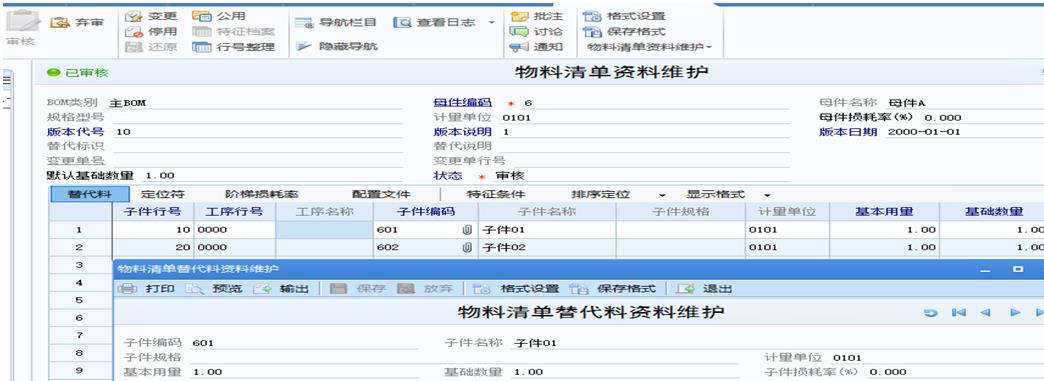Maximize the 物料清单替代料资料维护 window
The height and width of the screenshot is (381, 1044).
[x=1018, y=270]
